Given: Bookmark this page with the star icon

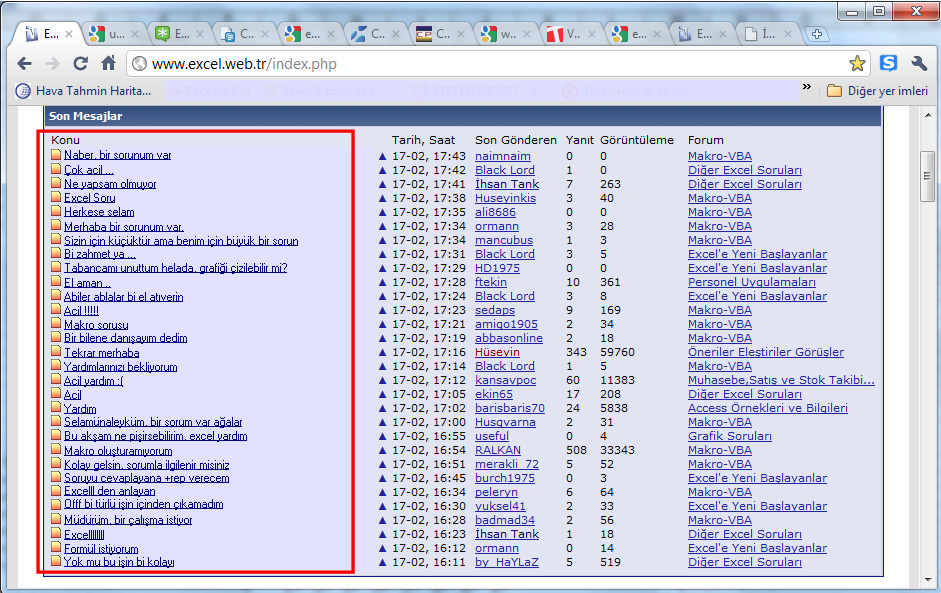Looking at the screenshot, I should (856, 64).
